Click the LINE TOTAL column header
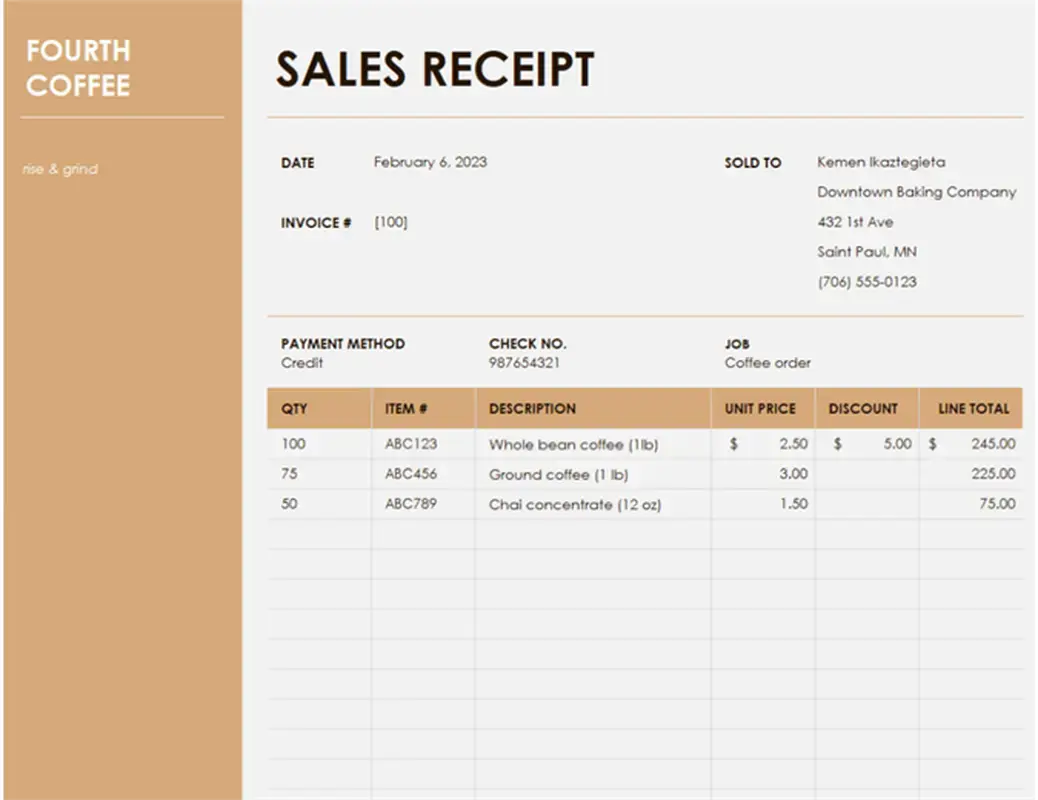Image resolution: width=1038 pixels, height=800 pixels. (971, 408)
